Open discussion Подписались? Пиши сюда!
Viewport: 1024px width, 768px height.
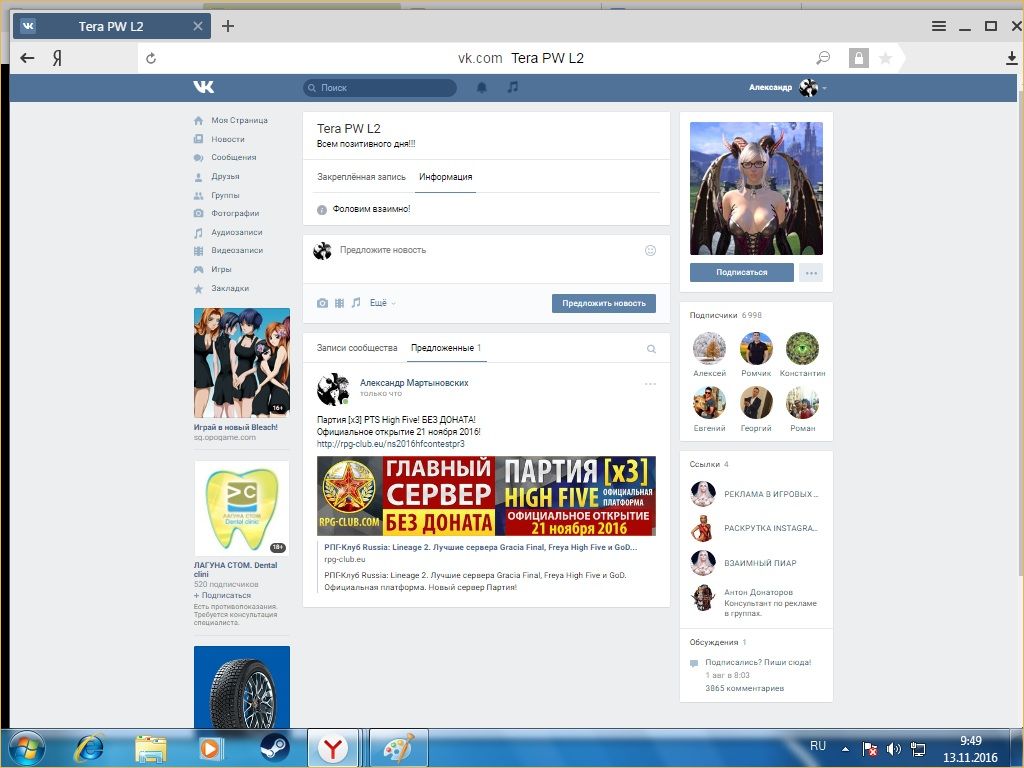(758, 662)
